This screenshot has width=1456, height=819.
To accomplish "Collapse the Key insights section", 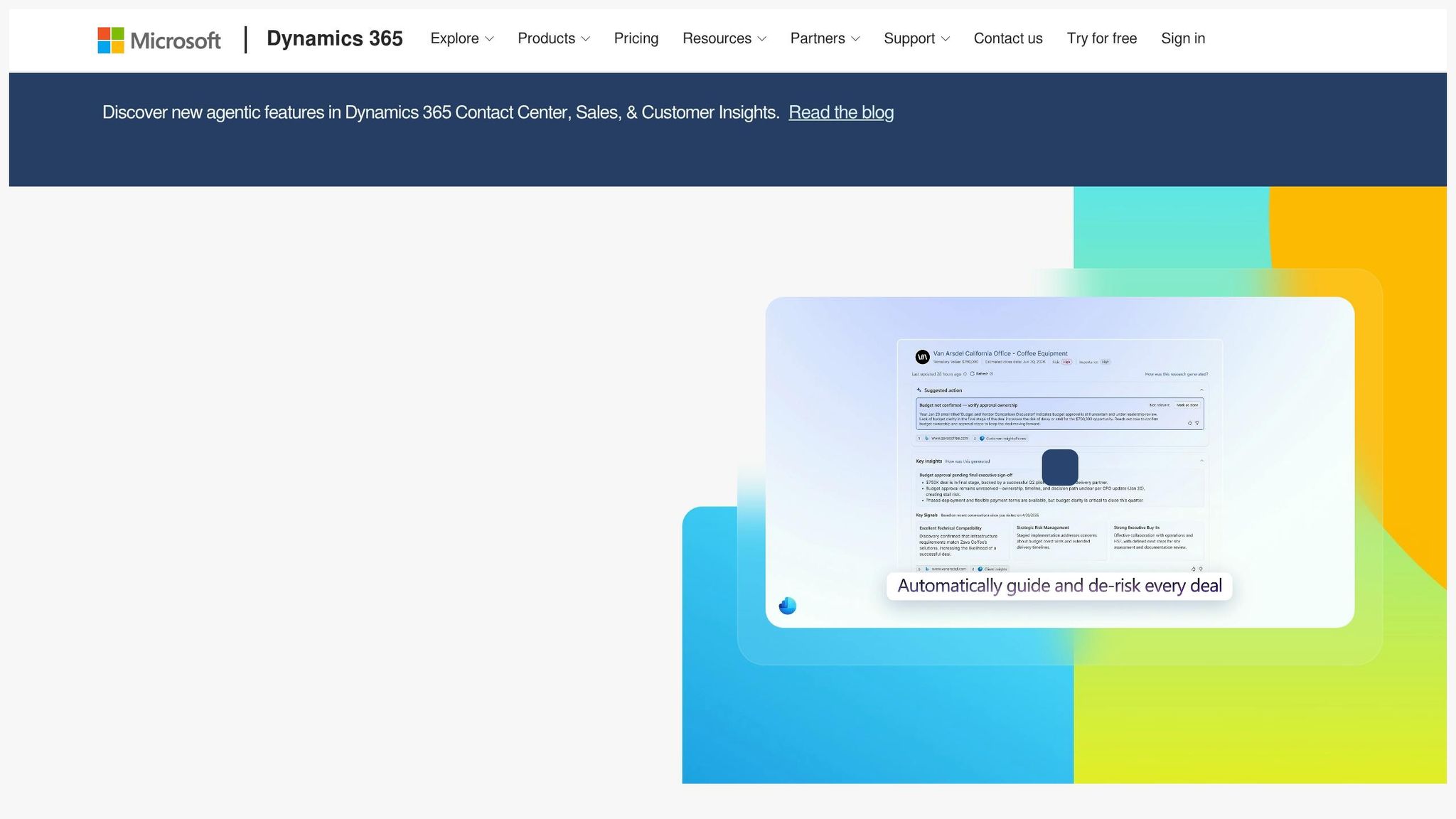I will 1201,461.
